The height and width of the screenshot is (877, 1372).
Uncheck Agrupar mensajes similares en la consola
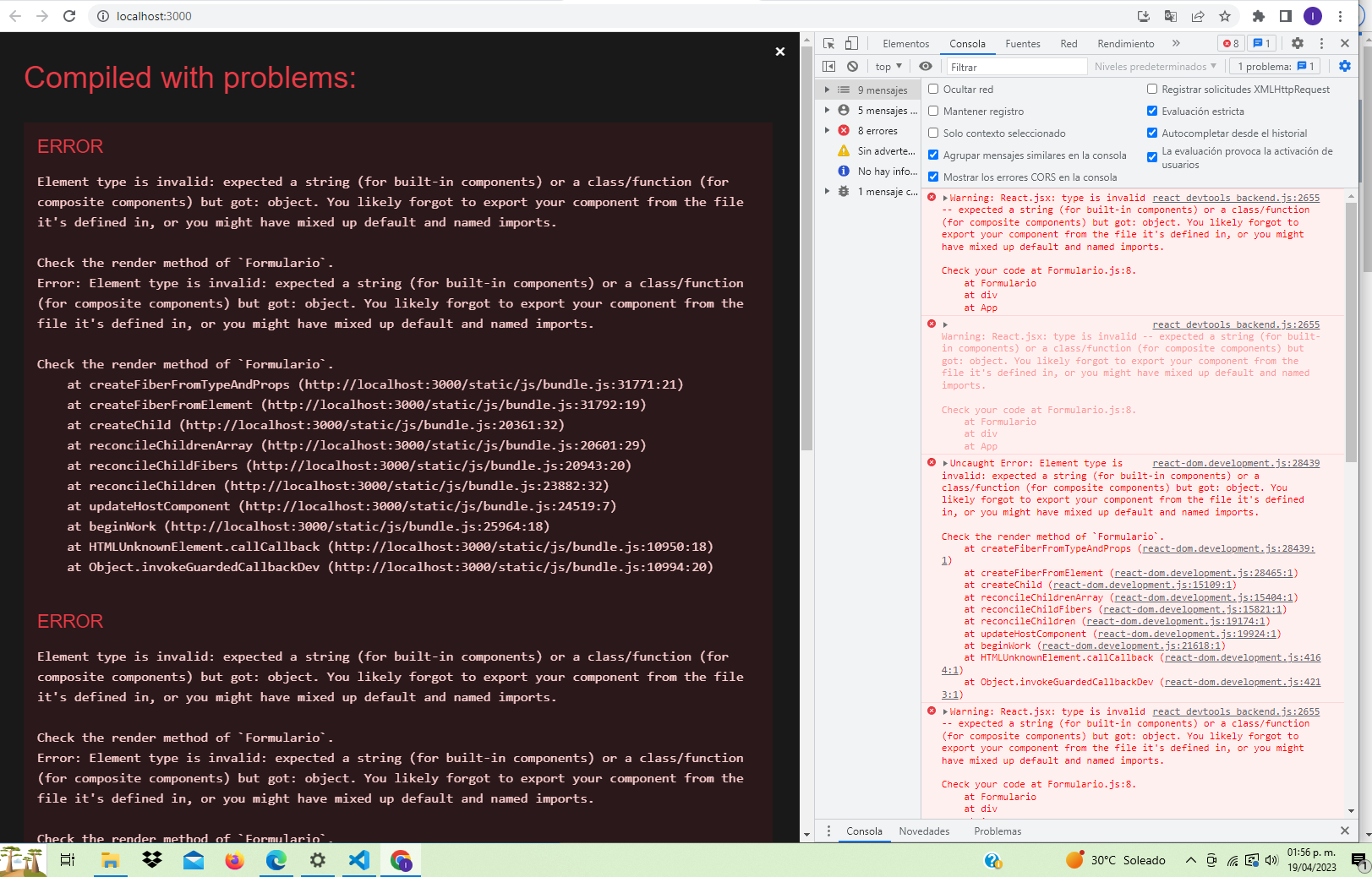click(x=933, y=155)
